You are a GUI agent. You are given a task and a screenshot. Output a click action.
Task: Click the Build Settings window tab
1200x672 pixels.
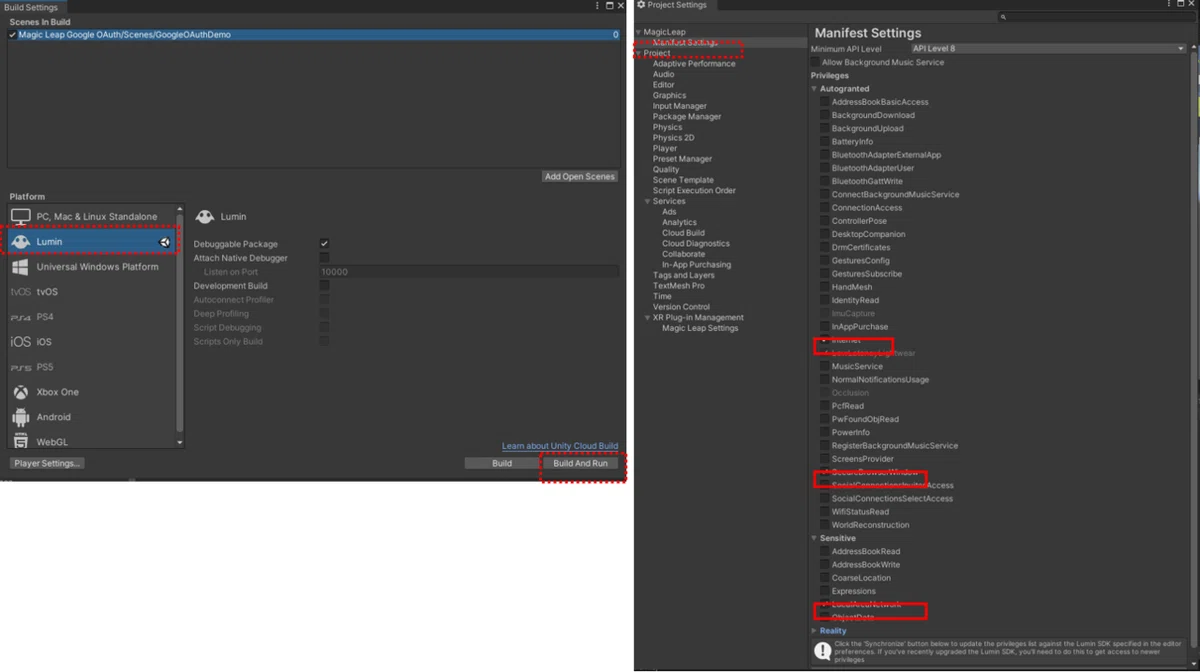[31, 6]
